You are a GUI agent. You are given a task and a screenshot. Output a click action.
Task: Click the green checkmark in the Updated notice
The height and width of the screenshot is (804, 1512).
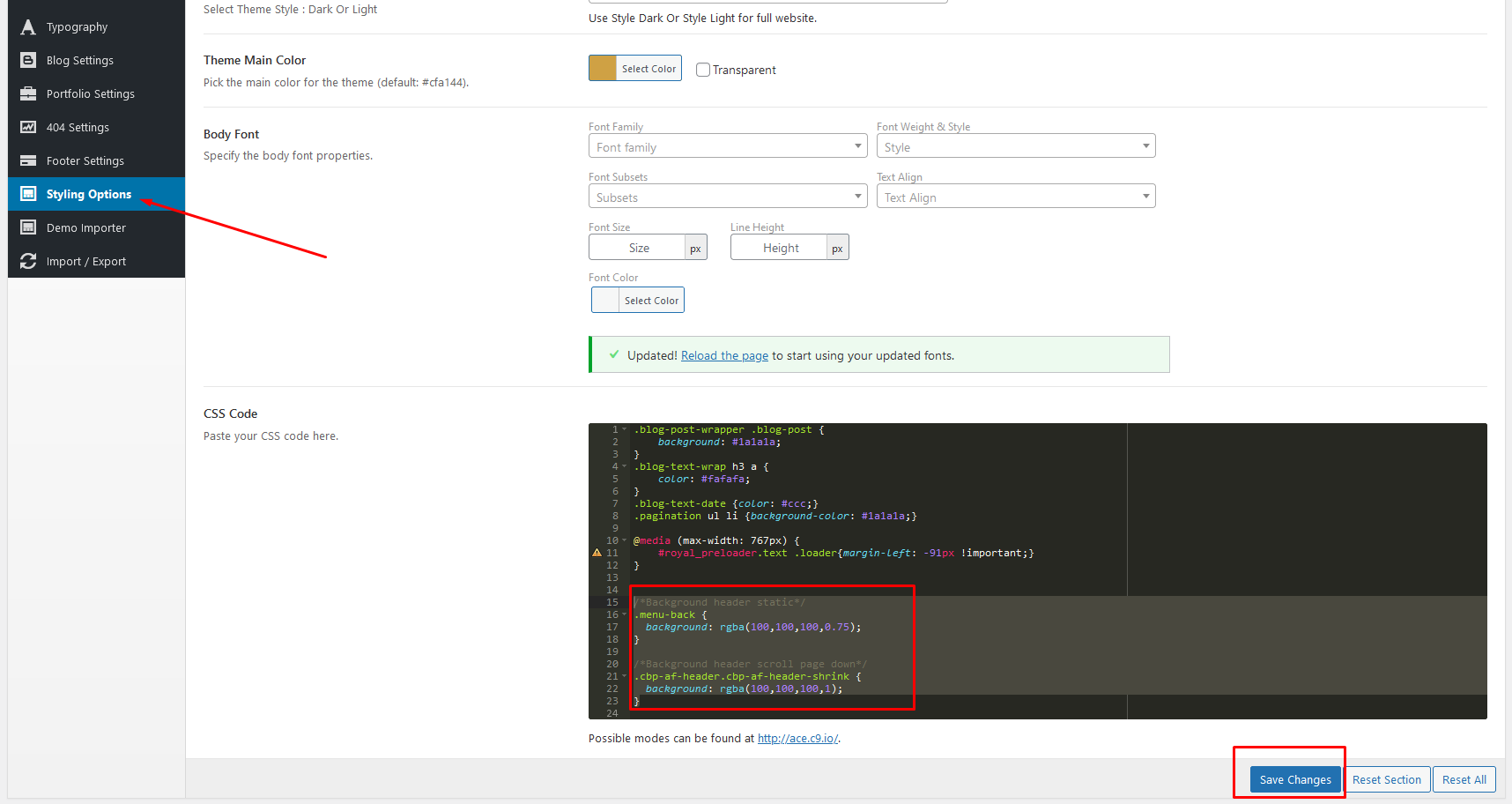pos(614,354)
